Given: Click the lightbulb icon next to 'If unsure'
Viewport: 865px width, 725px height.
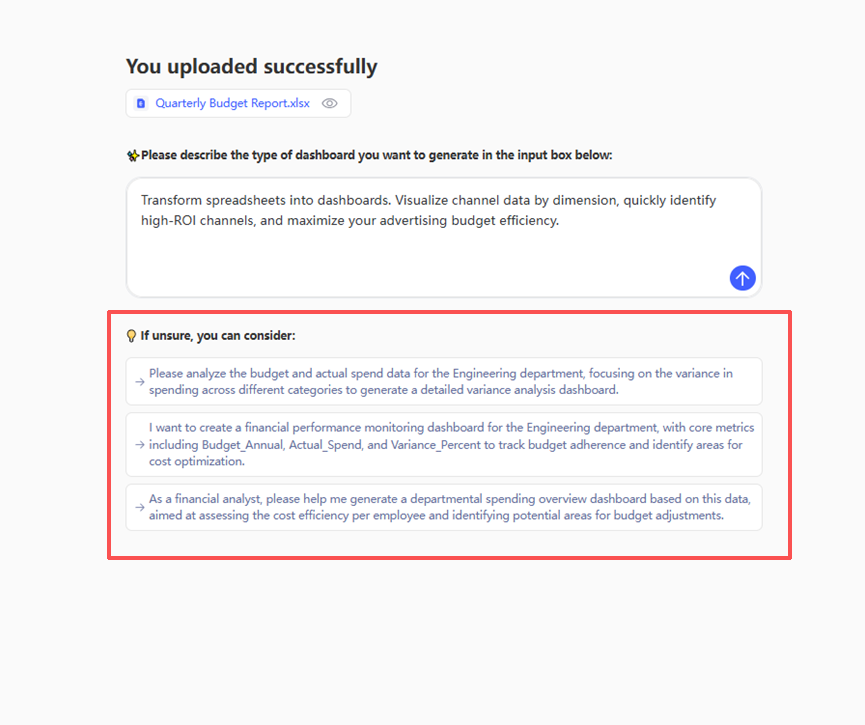Looking at the screenshot, I should pos(131,336).
